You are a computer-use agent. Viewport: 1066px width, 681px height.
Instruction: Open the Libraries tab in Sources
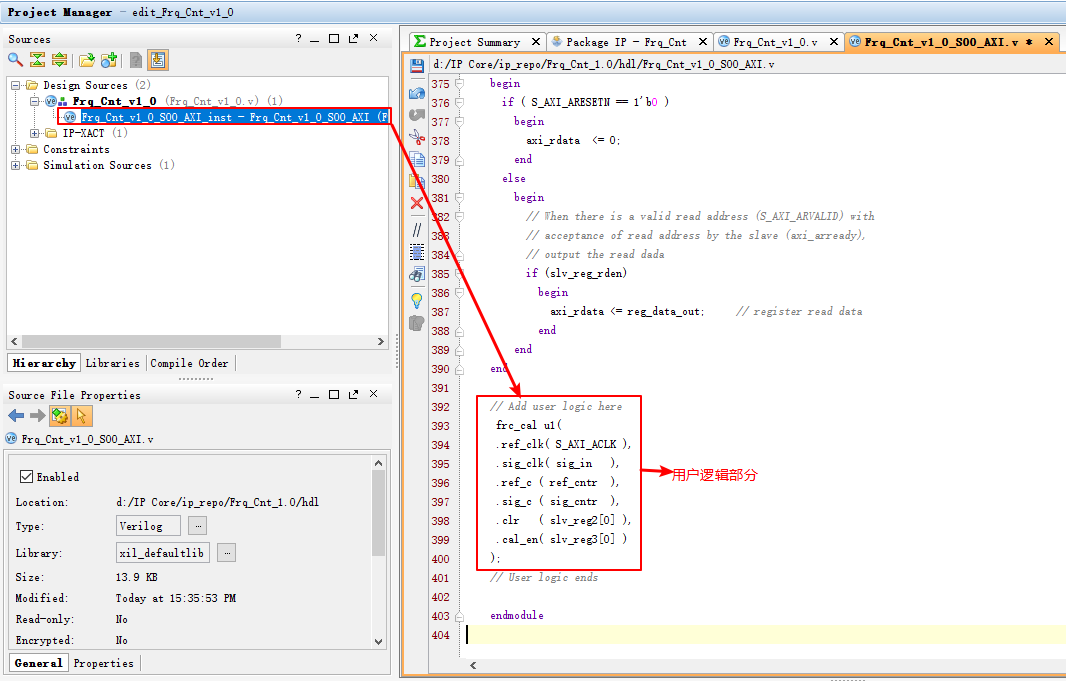pyautogui.click(x=112, y=363)
